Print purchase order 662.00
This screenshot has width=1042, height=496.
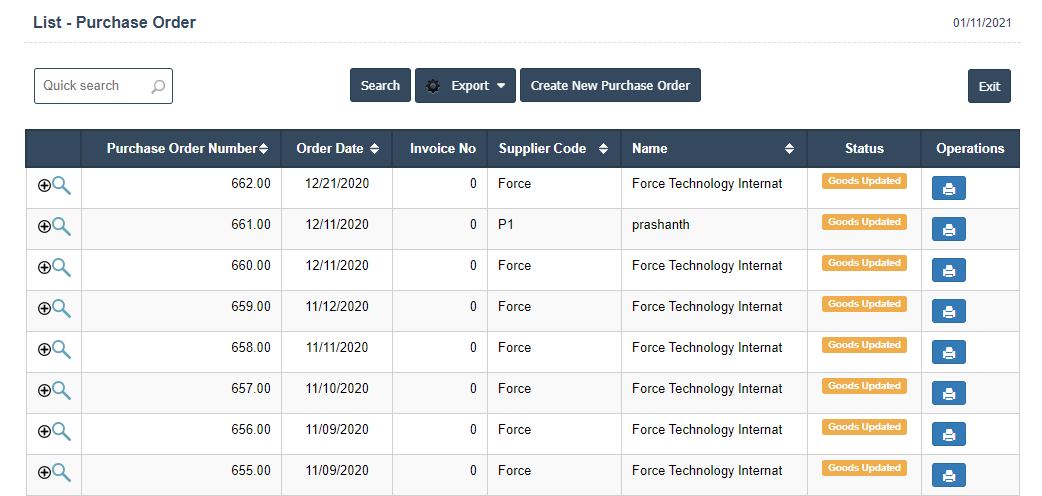pos(948,189)
